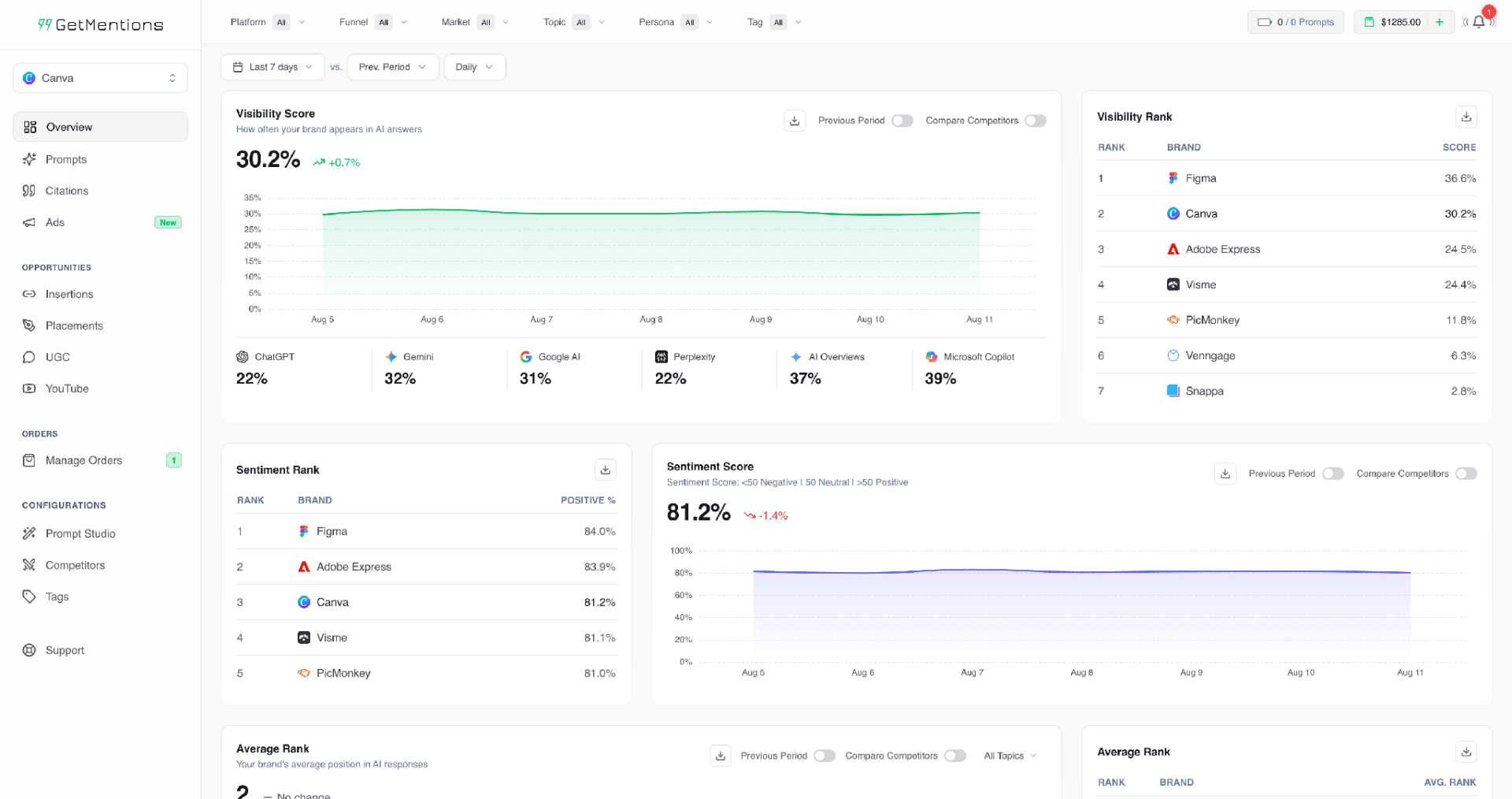Click the calendar icon in the date range selector
The height and width of the screenshot is (799, 1512).
(238, 67)
